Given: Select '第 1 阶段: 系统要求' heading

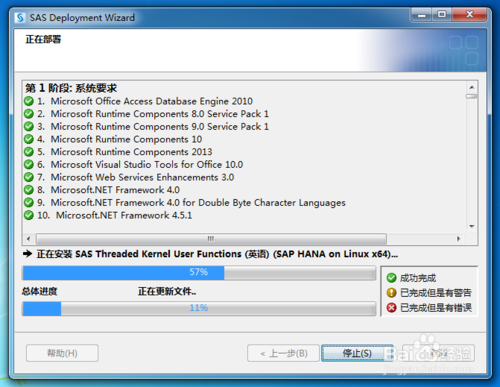Looking at the screenshot, I should [x=71, y=88].
